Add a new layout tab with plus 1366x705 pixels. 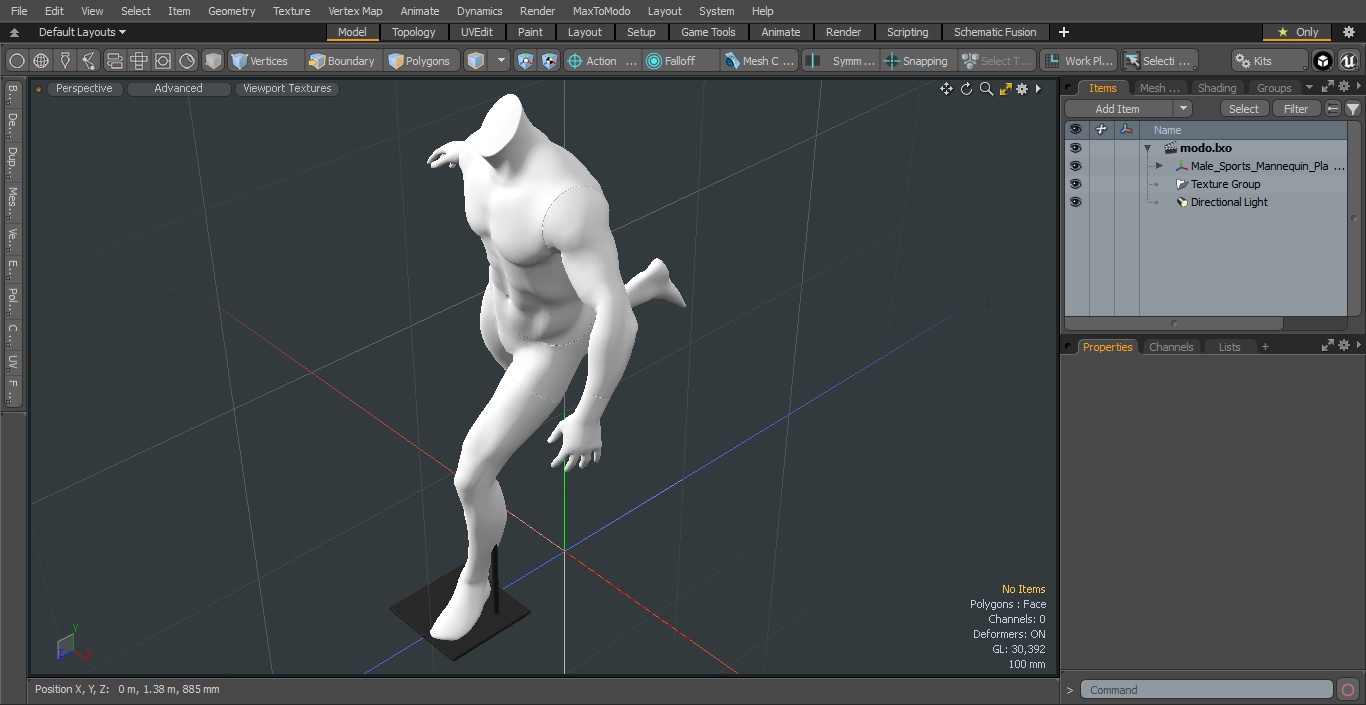pos(1063,32)
